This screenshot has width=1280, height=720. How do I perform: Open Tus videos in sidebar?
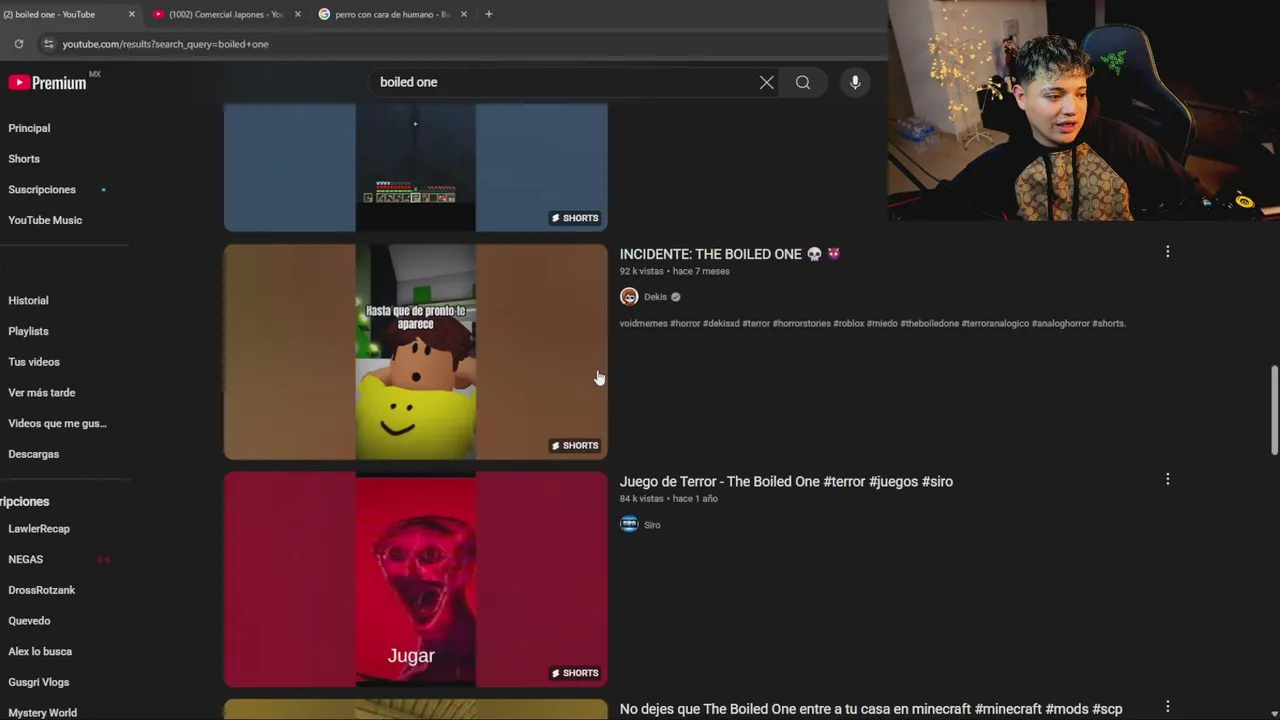pos(34,362)
